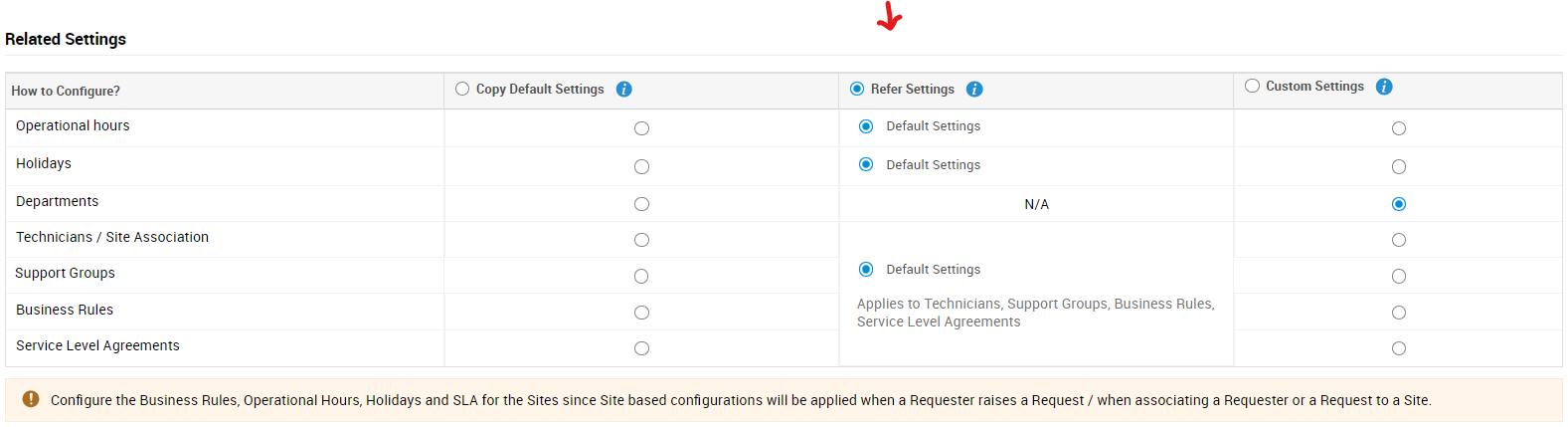Click the orange warning icon in notice

(31, 399)
